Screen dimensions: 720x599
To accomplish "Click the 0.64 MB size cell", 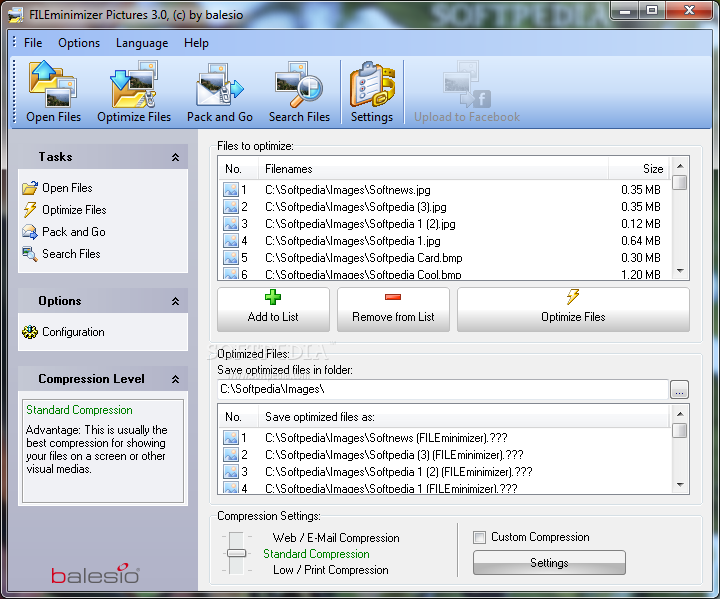I will (x=641, y=241).
